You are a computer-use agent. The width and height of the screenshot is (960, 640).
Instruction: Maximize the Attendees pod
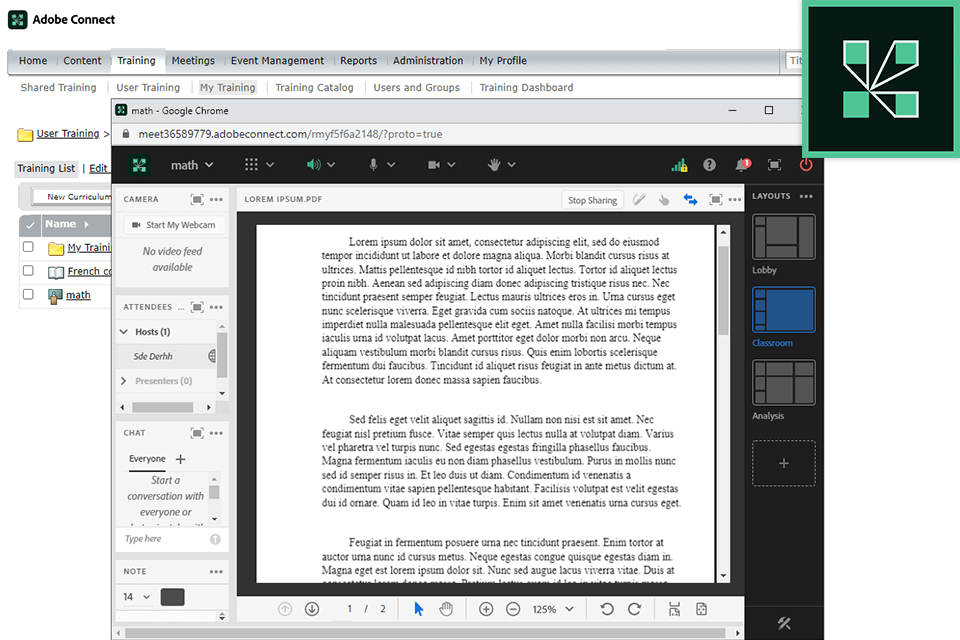coord(197,307)
